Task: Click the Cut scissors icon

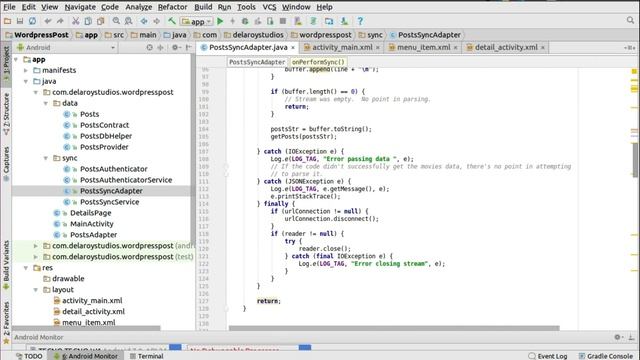Action: (x=76, y=21)
